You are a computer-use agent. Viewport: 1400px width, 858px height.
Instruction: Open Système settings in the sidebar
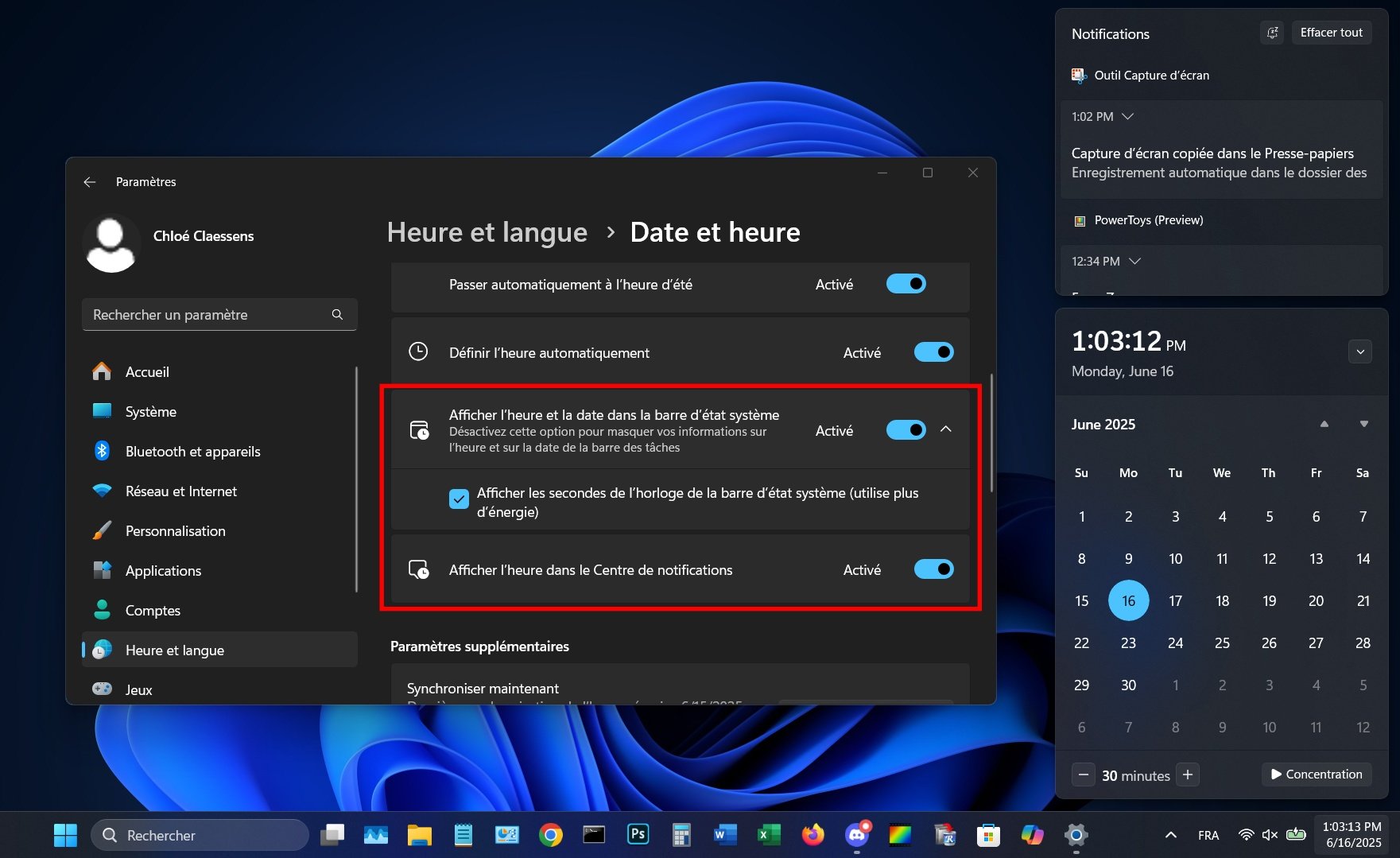(150, 411)
